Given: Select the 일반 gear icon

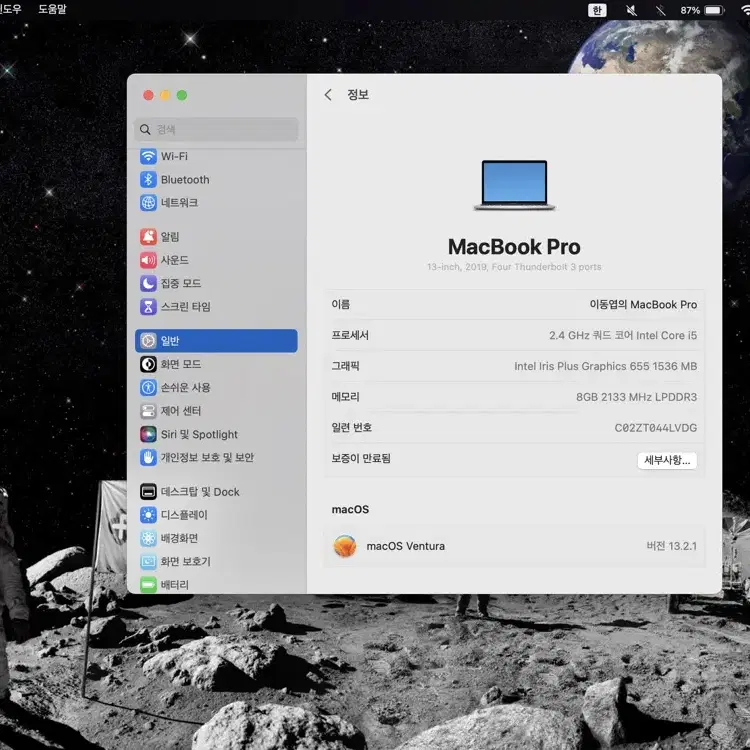Looking at the screenshot, I should pyautogui.click(x=148, y=341).
